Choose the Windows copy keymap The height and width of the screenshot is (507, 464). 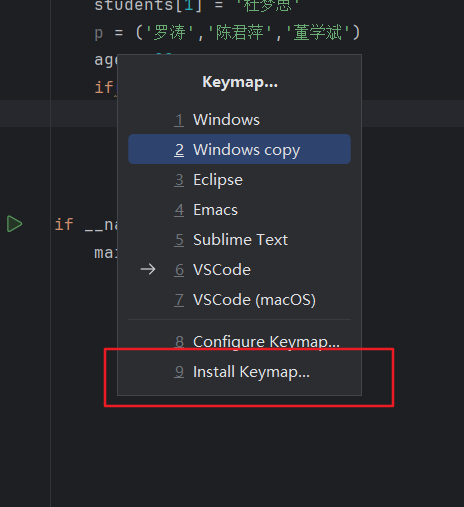click(x=239, y=149)
